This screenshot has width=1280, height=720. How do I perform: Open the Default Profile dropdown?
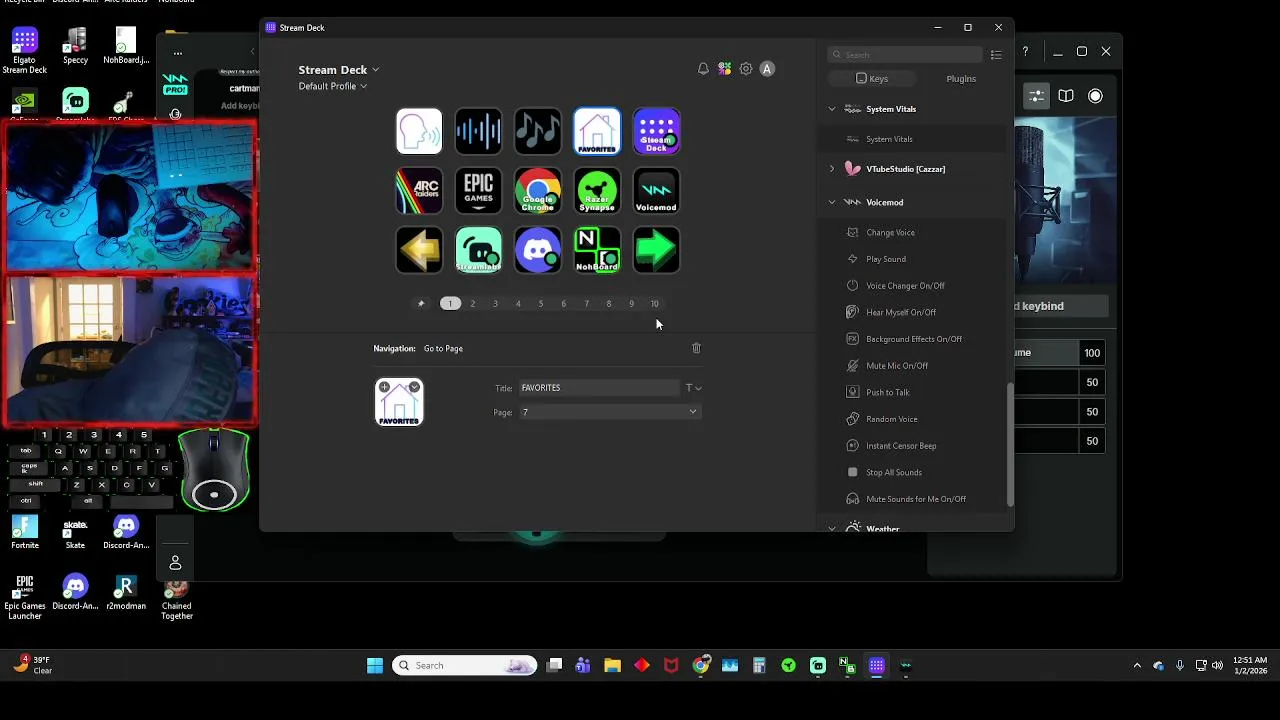[333, 86]
